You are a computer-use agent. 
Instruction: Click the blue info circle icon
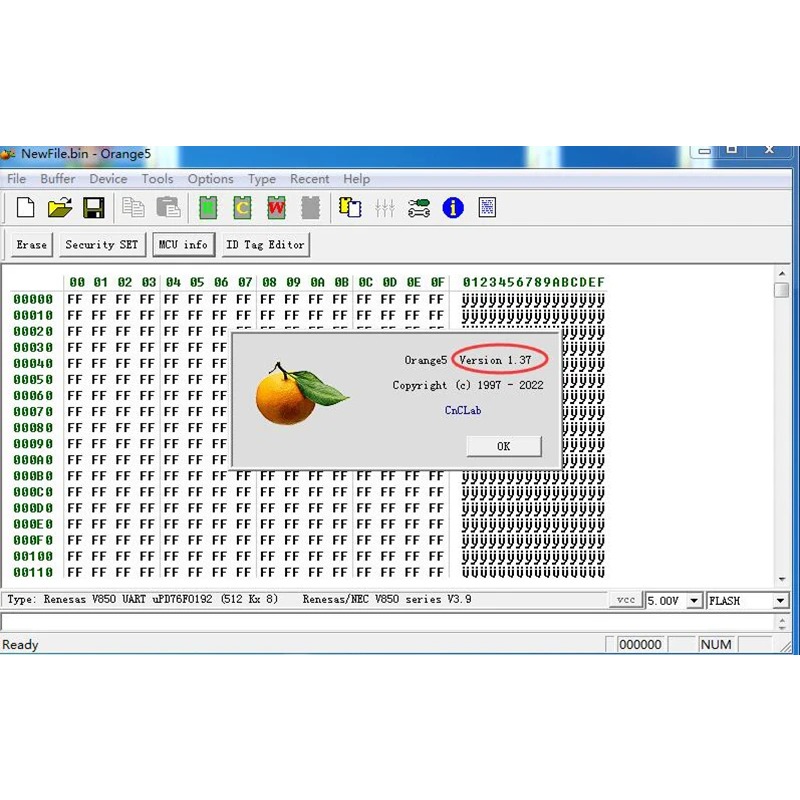[453, 208]
